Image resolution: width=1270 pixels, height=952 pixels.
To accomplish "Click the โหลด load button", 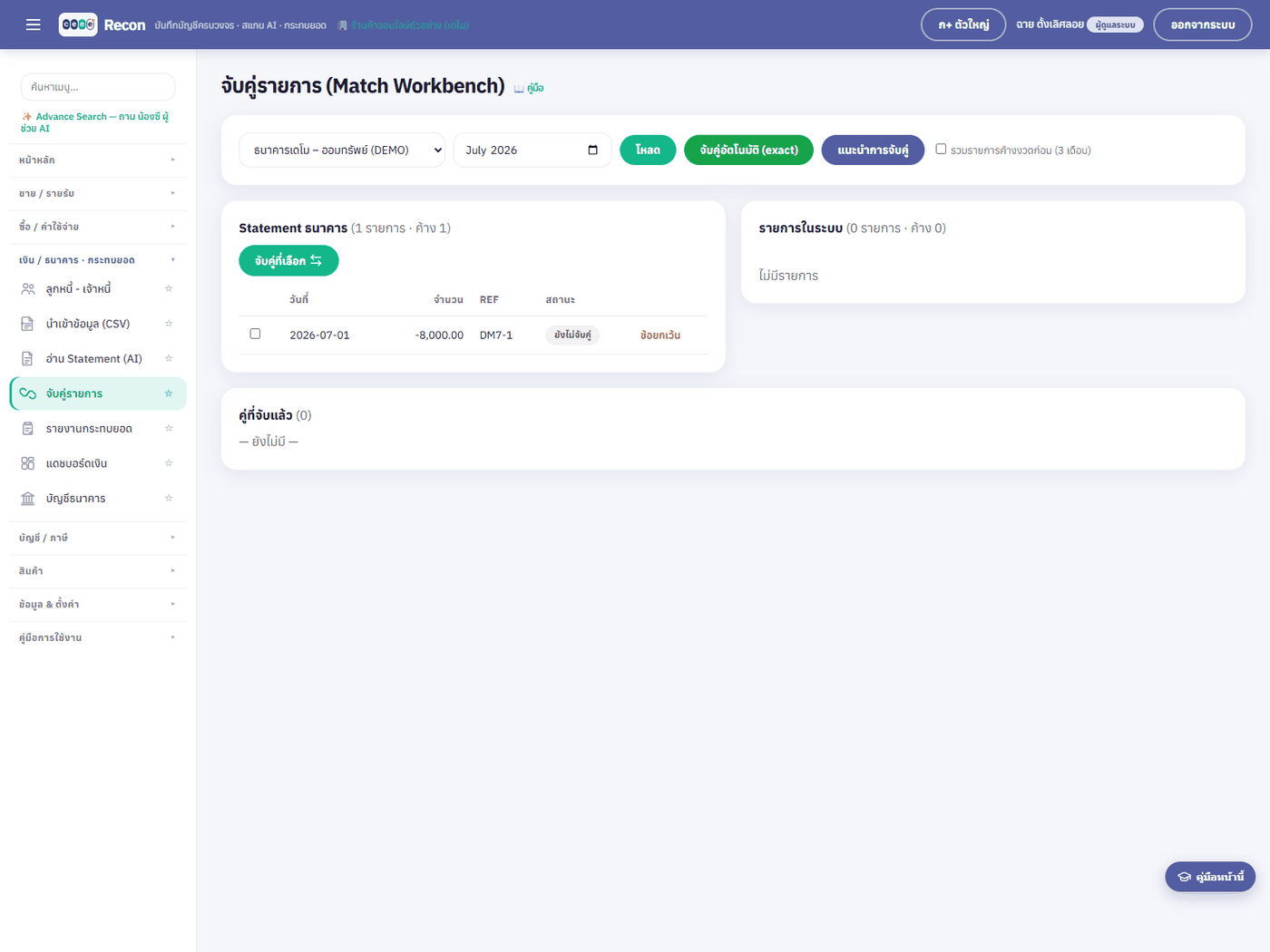I will (648, 151).
